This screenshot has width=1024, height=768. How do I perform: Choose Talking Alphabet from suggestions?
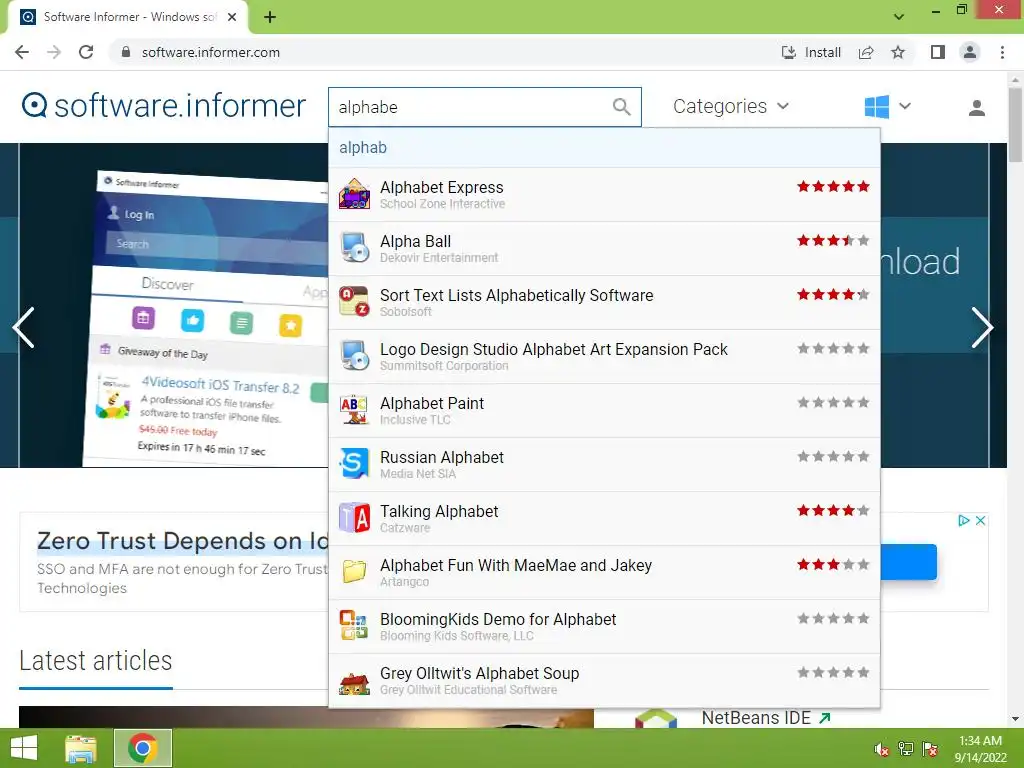click(604, 519)
